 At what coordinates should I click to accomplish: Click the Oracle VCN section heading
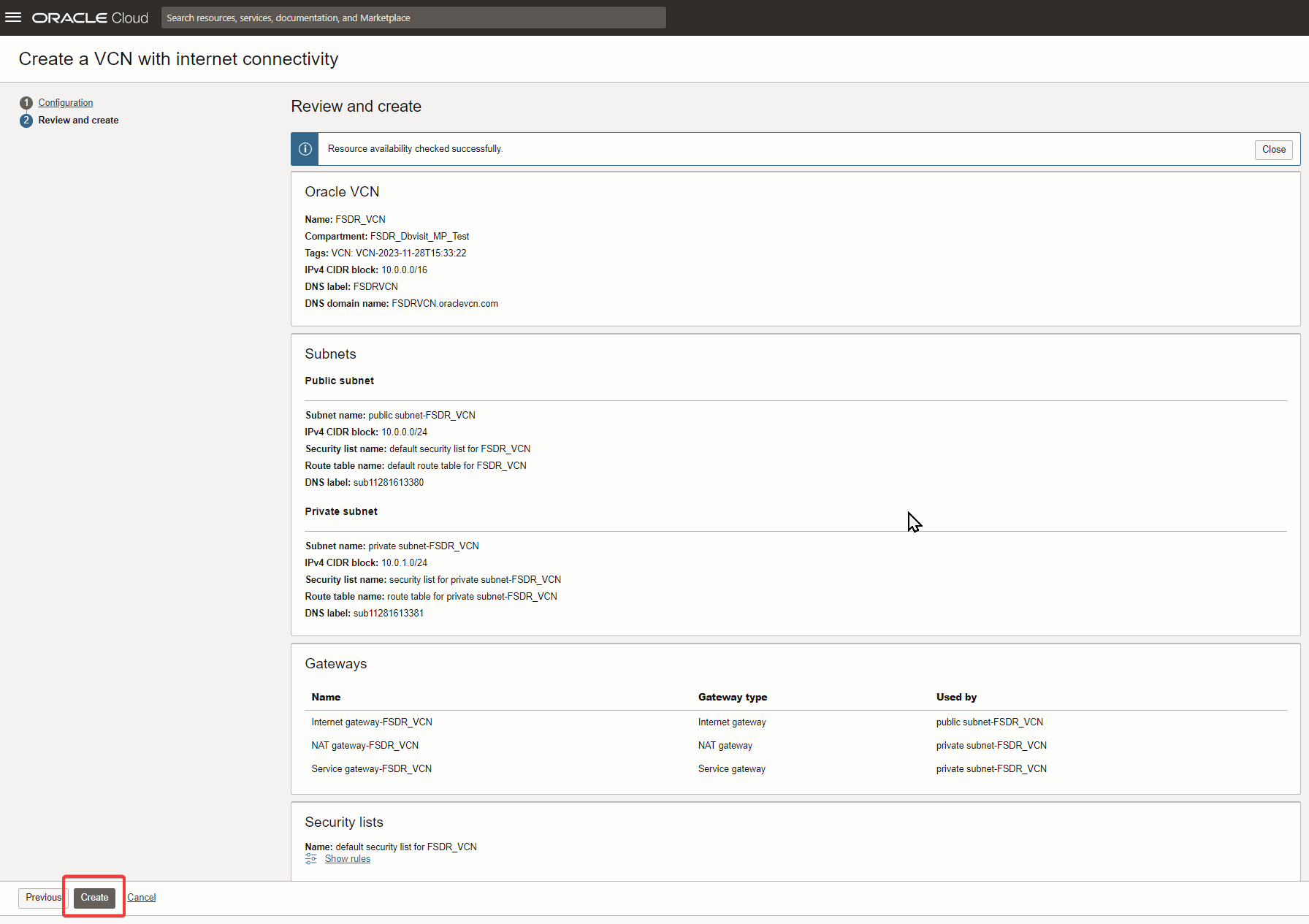342,192
